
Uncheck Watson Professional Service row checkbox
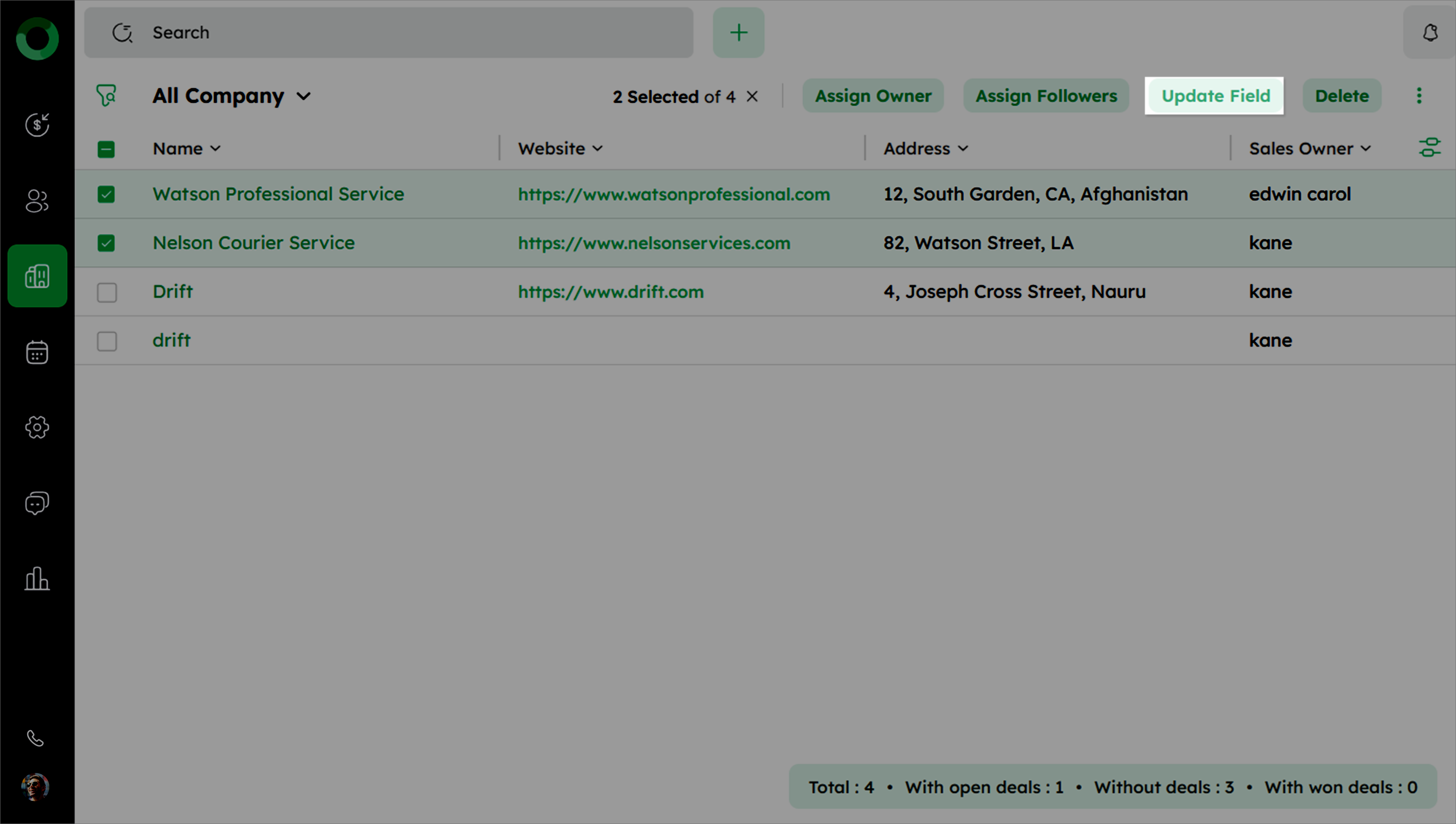(106, 194)
